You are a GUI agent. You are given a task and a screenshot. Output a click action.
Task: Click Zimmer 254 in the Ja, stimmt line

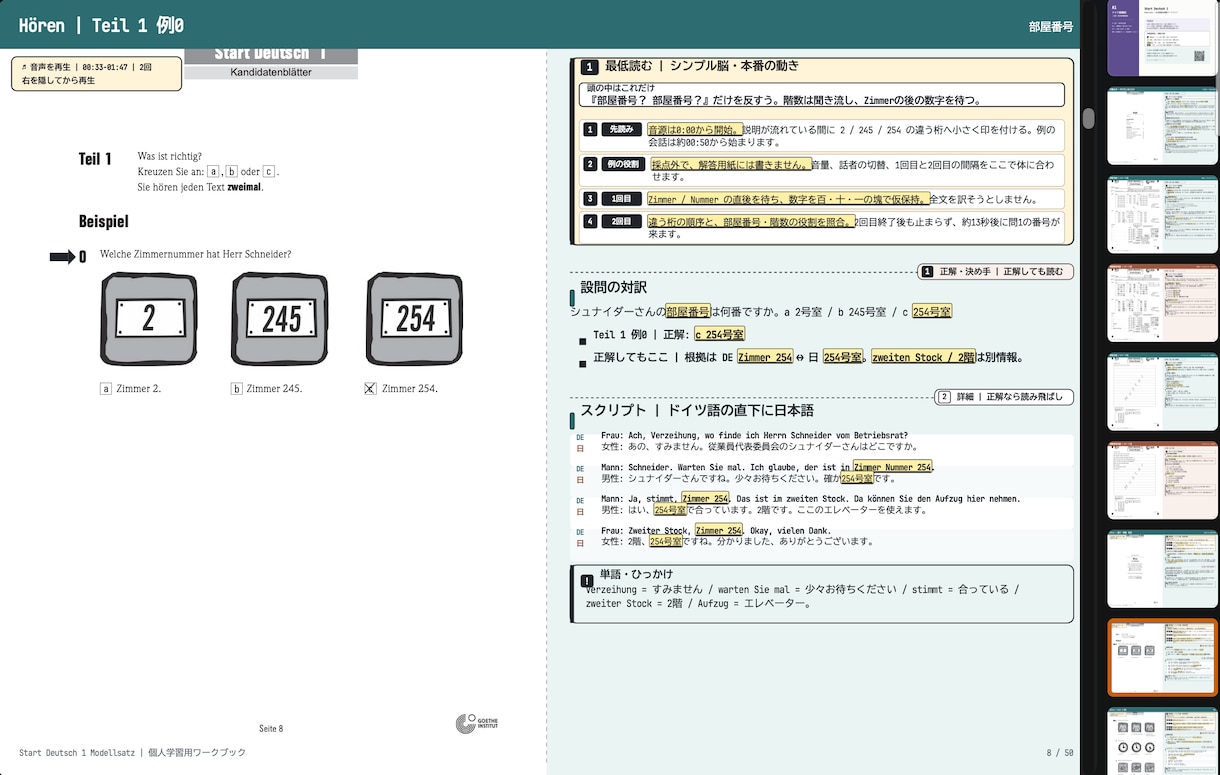[705, 498]
